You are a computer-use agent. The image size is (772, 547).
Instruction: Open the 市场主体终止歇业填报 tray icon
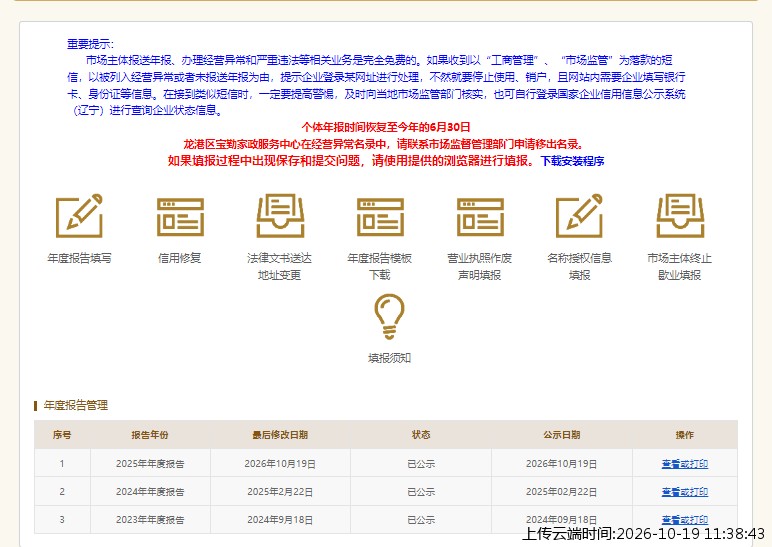[680, 216]
